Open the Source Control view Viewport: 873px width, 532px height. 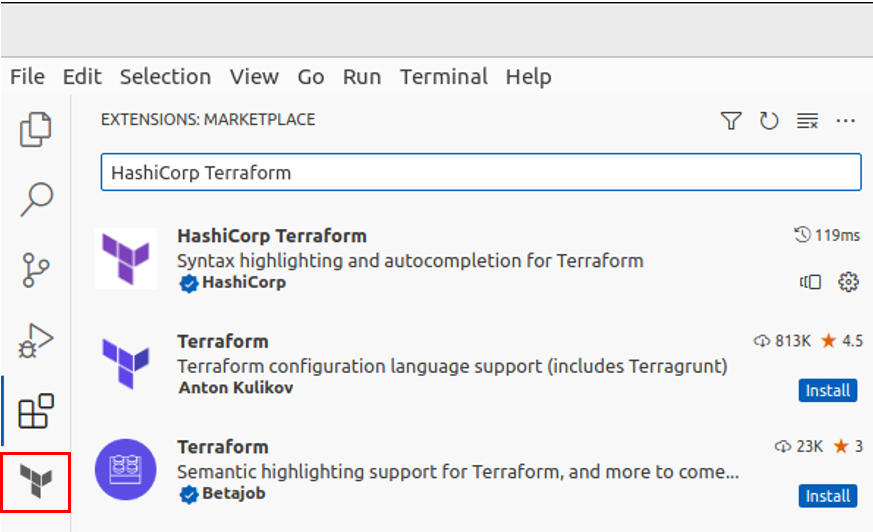(x=36, y=270)
